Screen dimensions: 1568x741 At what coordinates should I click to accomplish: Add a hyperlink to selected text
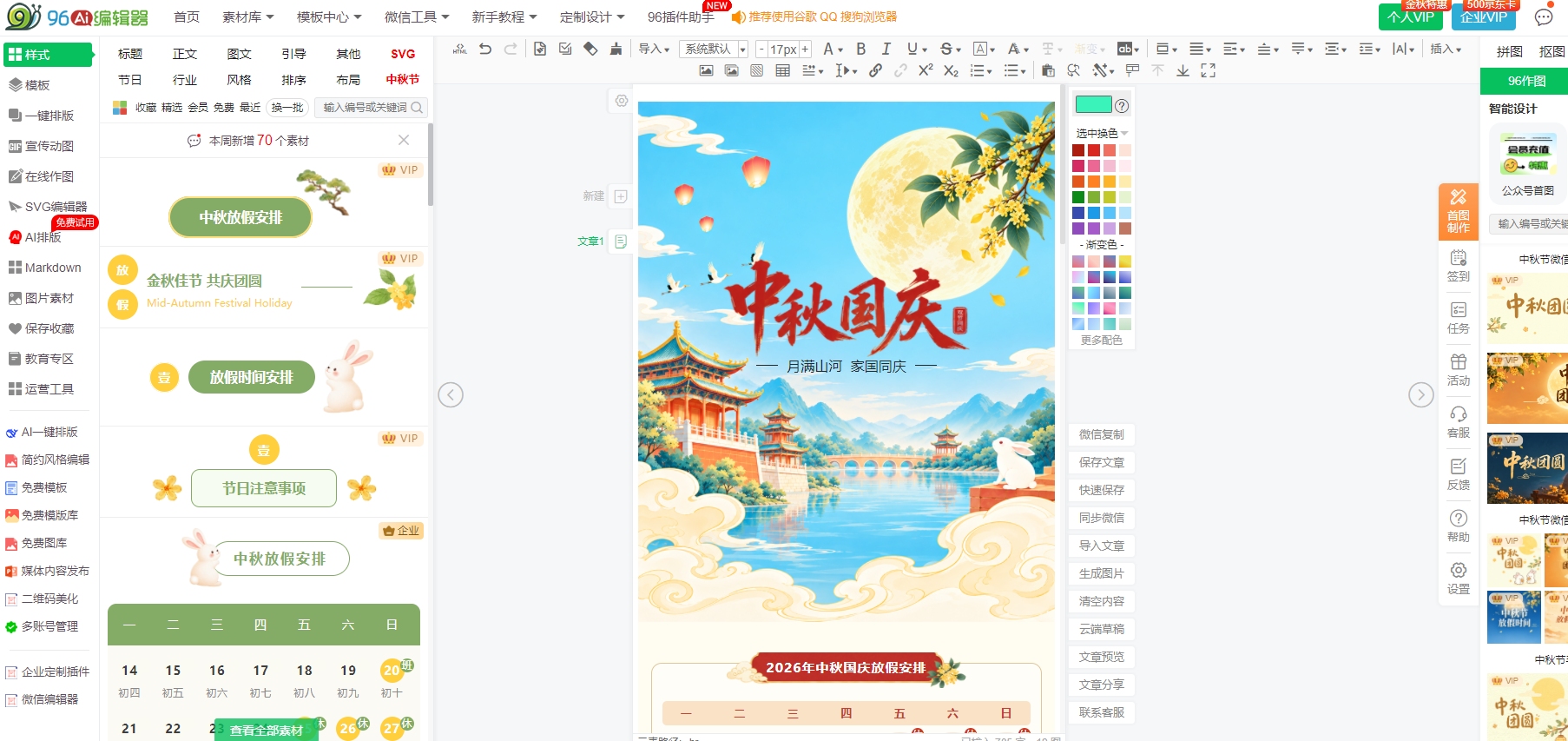[875, 70]
